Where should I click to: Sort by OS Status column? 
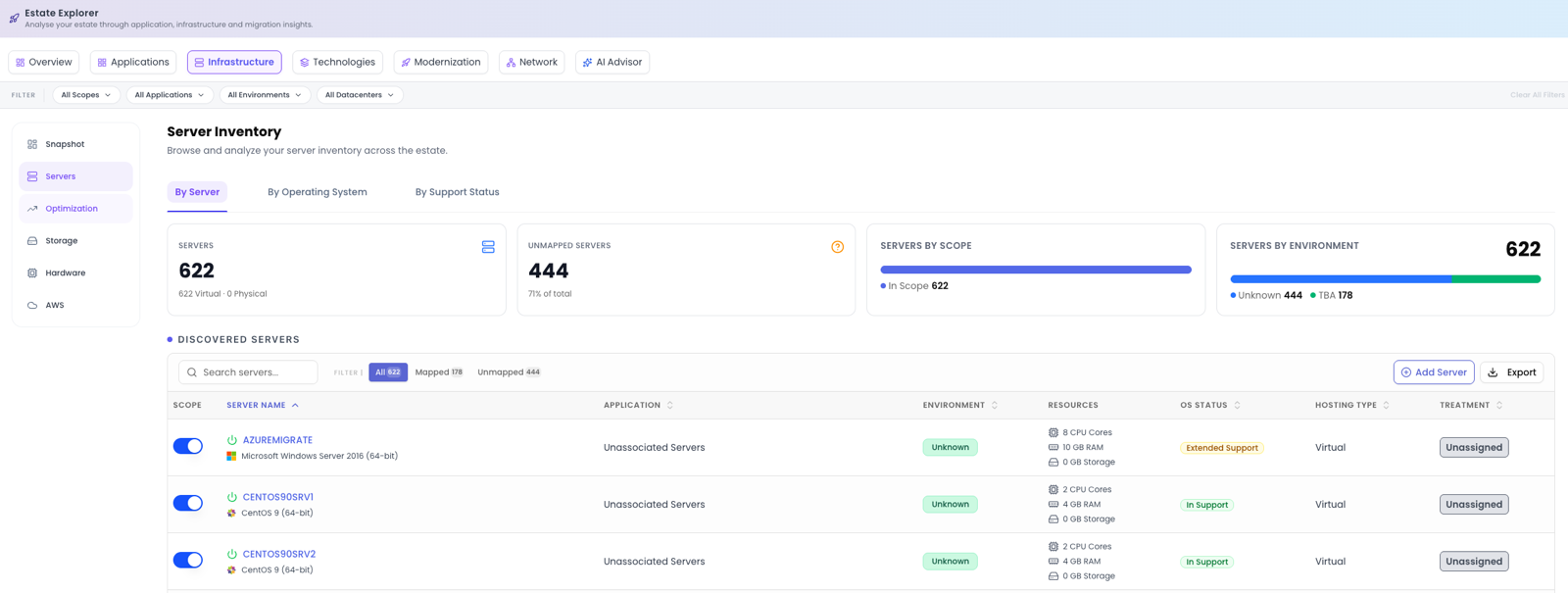(x=1210, y=405)
